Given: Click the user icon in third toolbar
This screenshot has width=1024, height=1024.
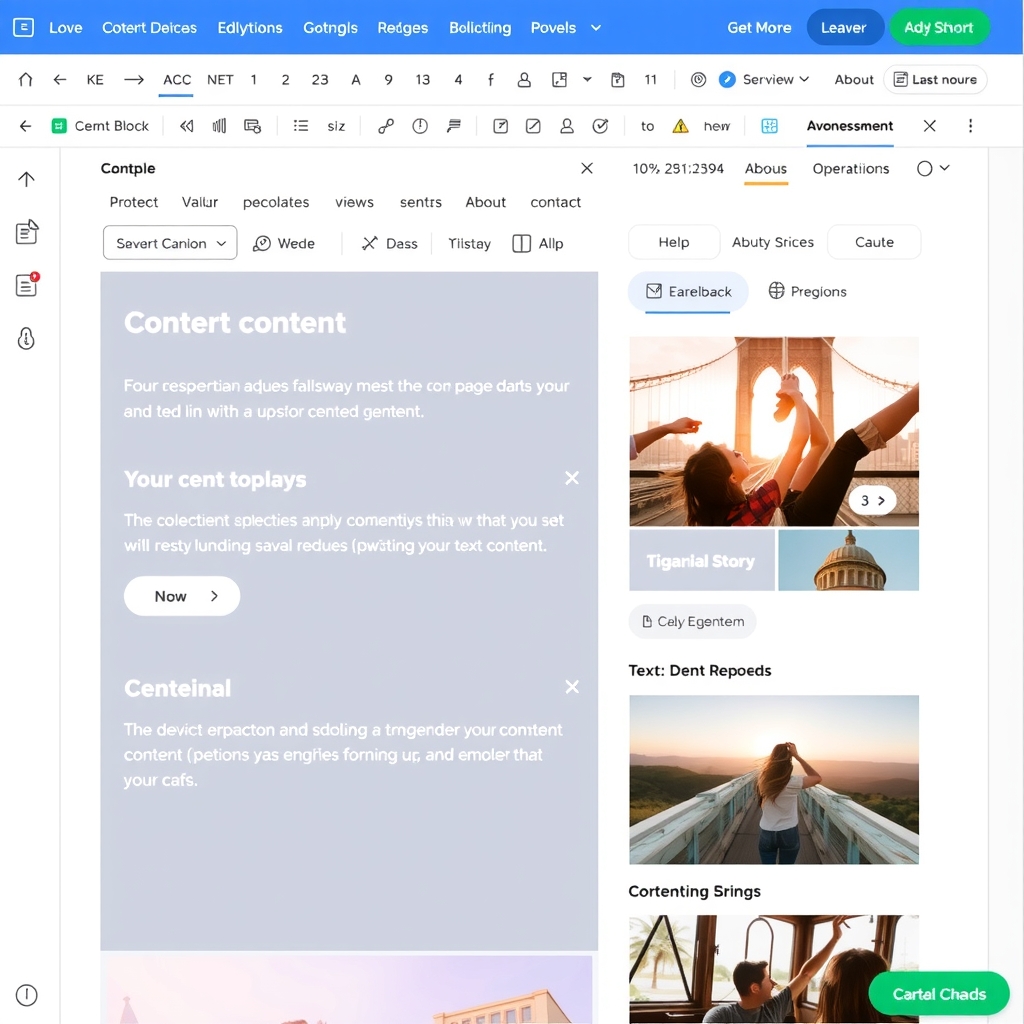Looking at the screenshot, I should pyautogui.click(x=567, y=126).
